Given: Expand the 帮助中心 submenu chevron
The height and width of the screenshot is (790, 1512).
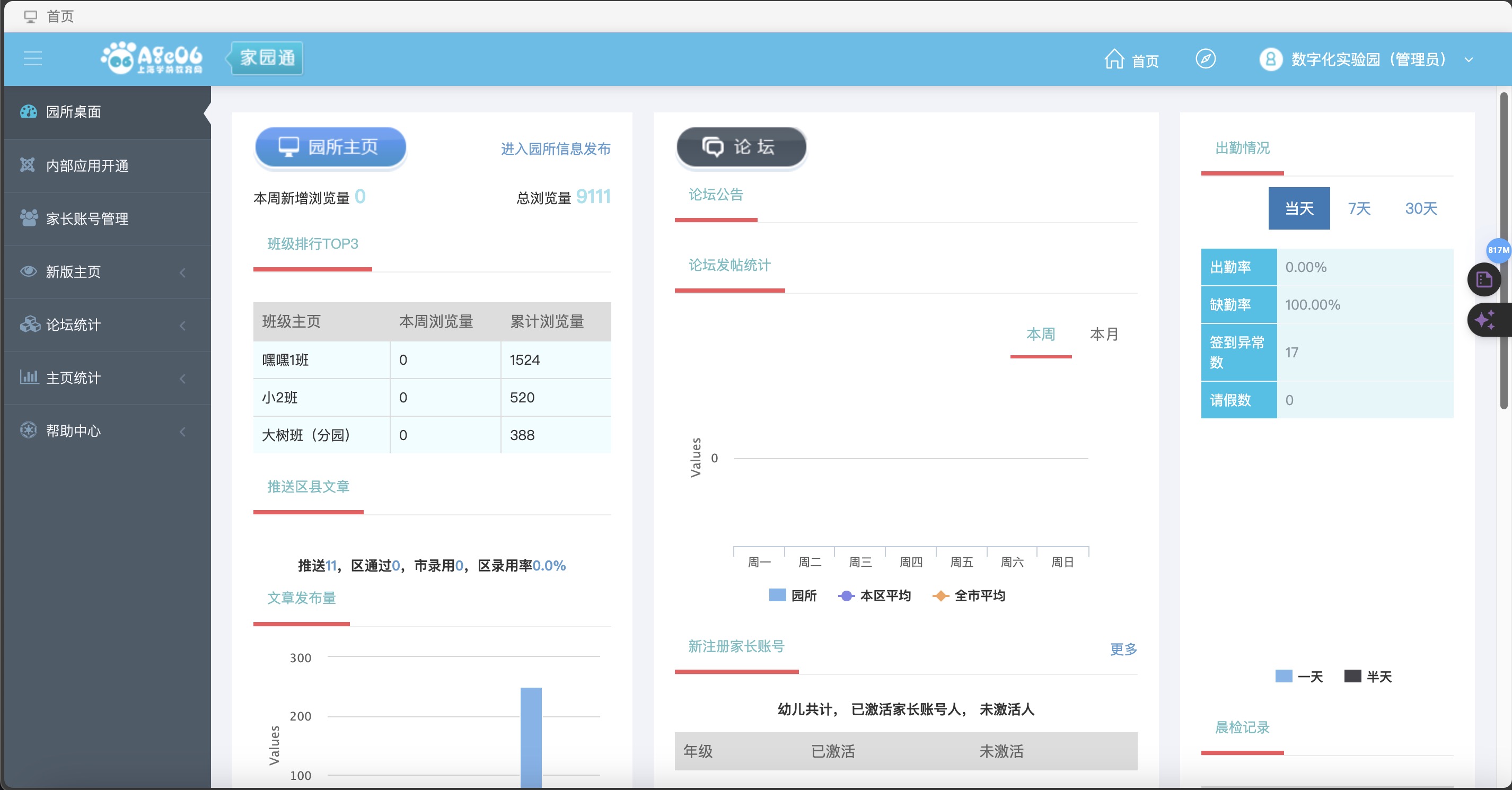Looking at the screenshot, I should coord(182,432).
